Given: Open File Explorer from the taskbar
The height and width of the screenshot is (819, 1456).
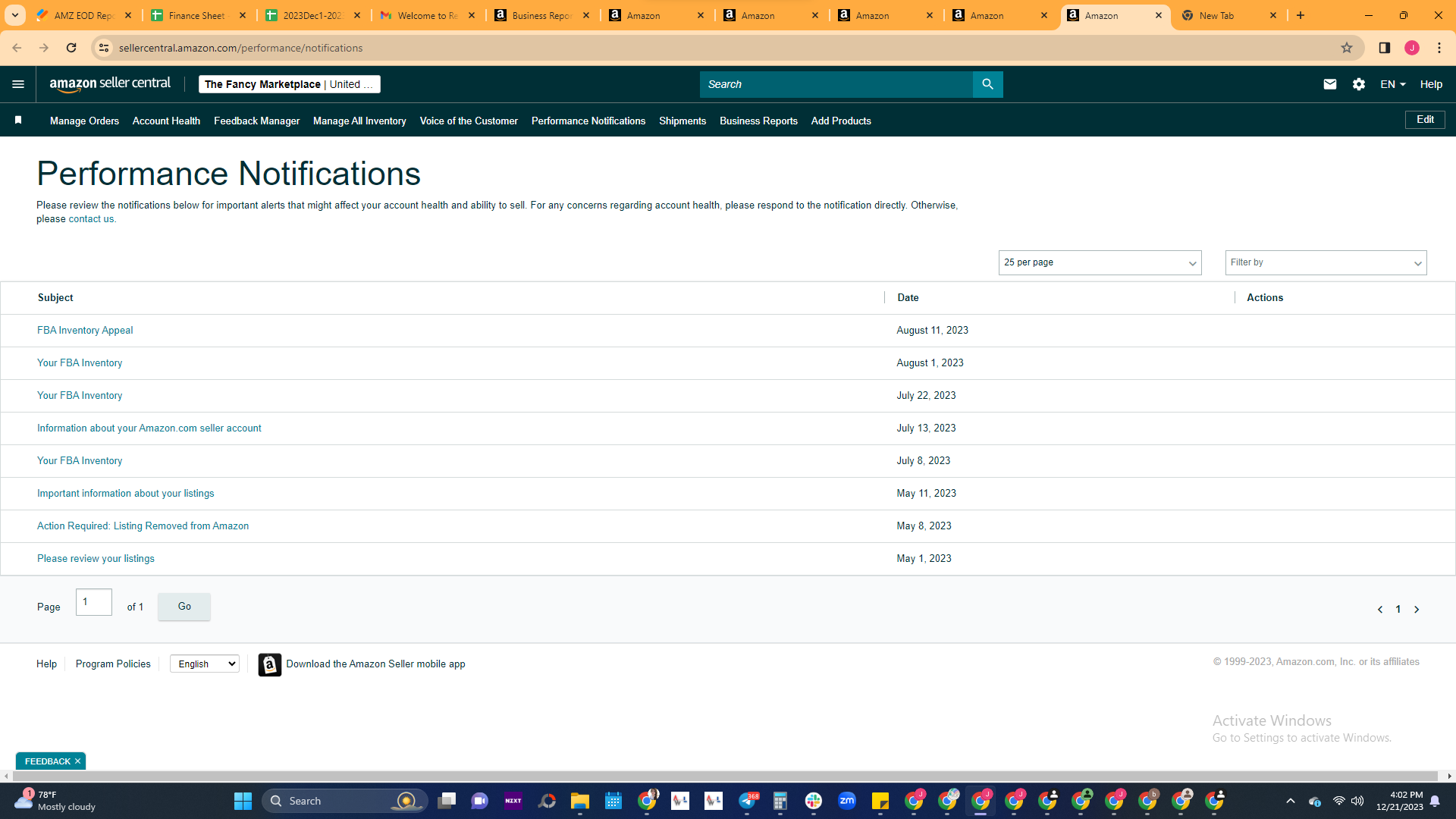Looking at the screenshot, I should point(580,801).
